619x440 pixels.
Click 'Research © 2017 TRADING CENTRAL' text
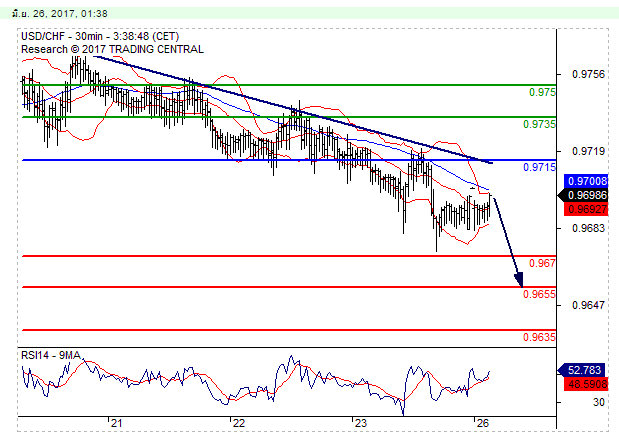click(112, 49)
